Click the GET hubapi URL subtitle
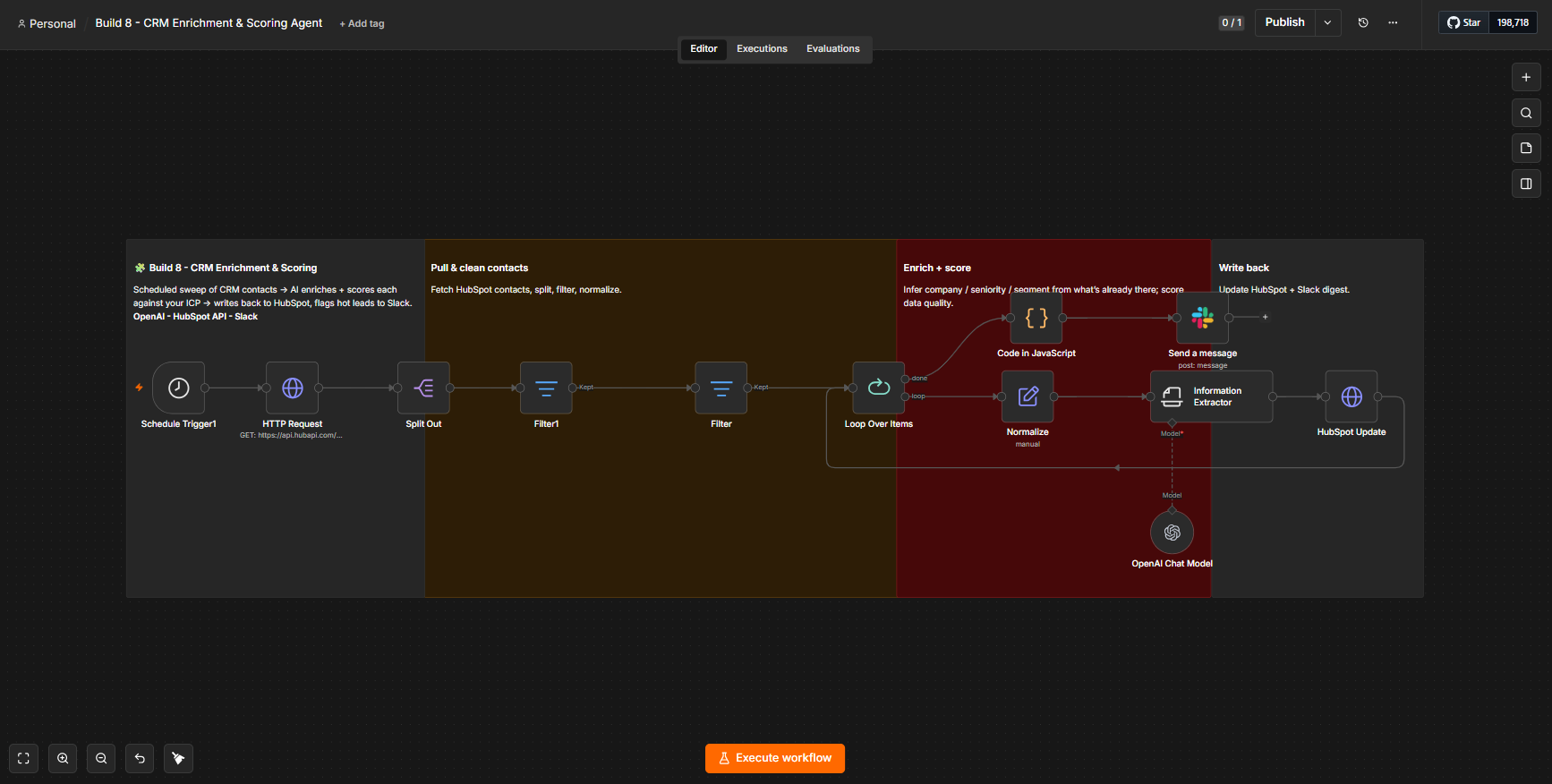The width and height of the screenshot is (1552, 784). point(291,436)
